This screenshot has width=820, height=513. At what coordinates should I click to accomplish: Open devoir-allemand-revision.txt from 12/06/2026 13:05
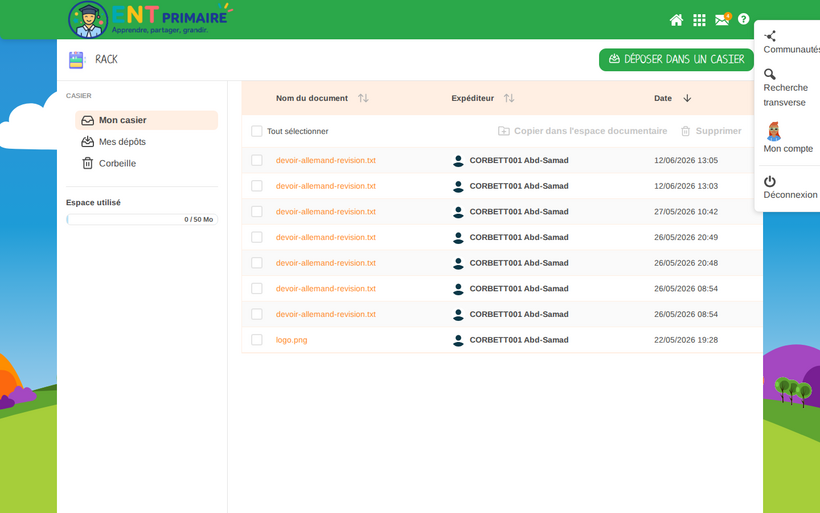tap(326, 161)
